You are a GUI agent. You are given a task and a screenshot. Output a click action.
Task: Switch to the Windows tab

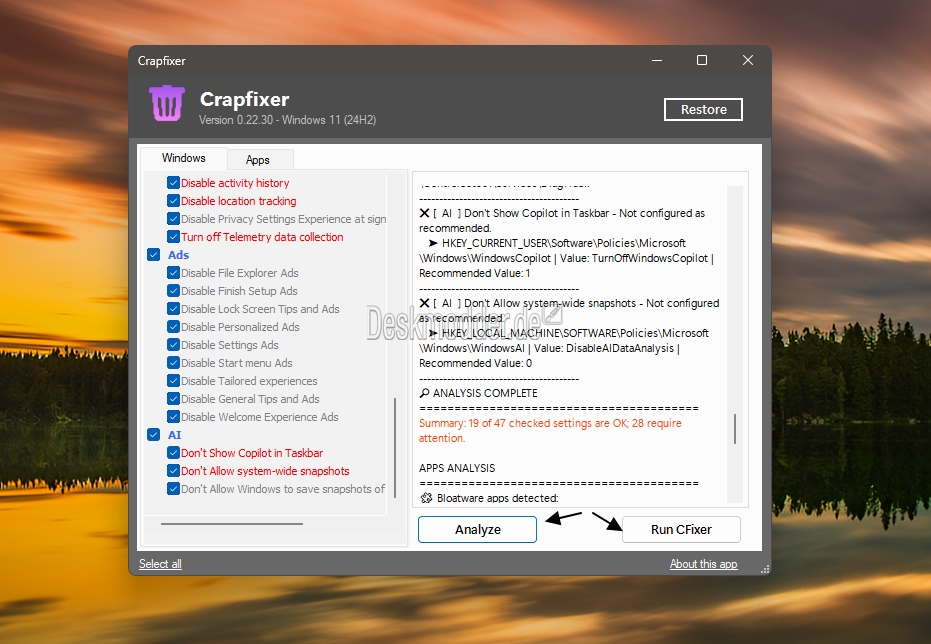point(183,158)
